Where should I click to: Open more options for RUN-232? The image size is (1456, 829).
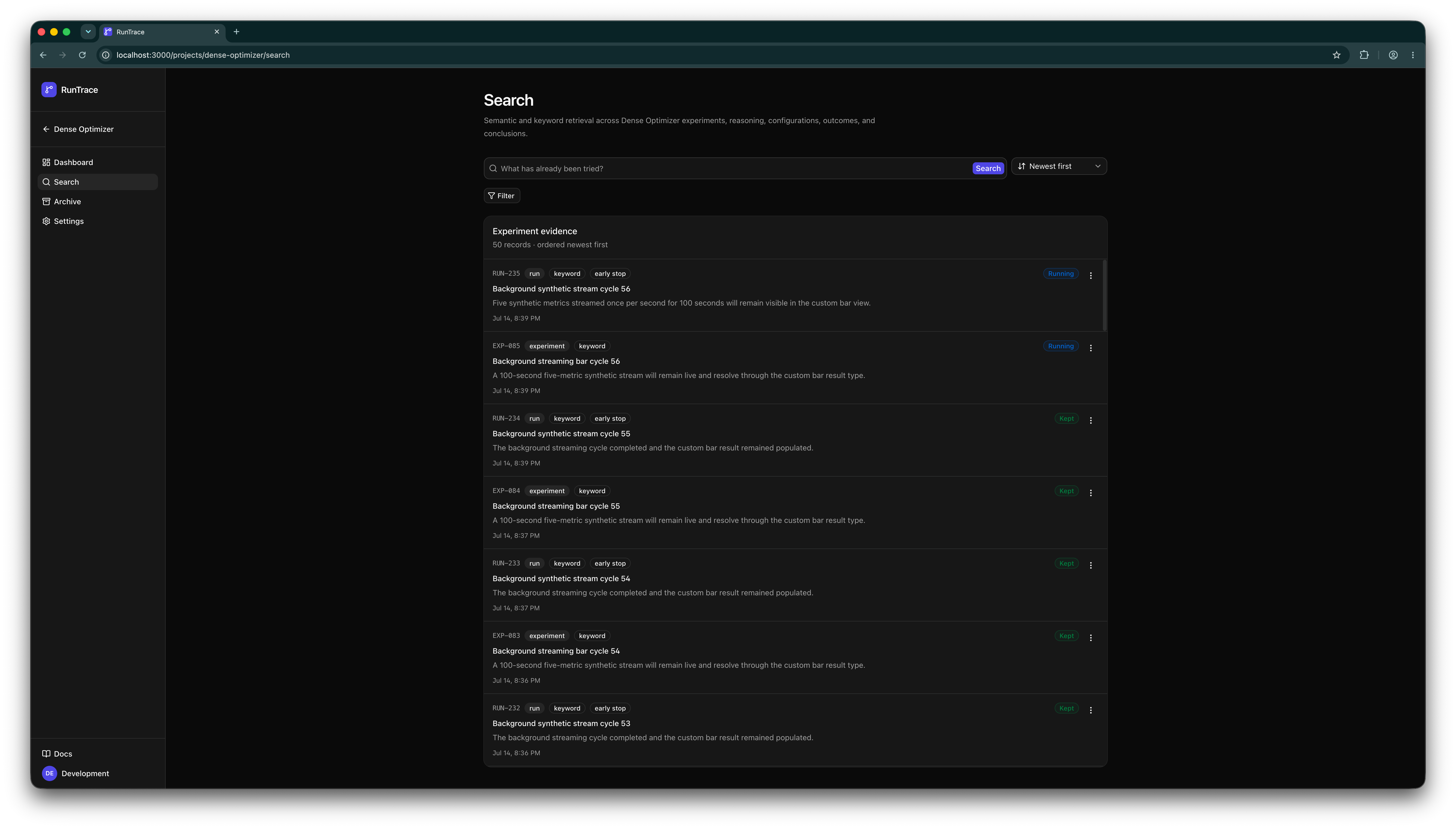(x=1090, y=710)
